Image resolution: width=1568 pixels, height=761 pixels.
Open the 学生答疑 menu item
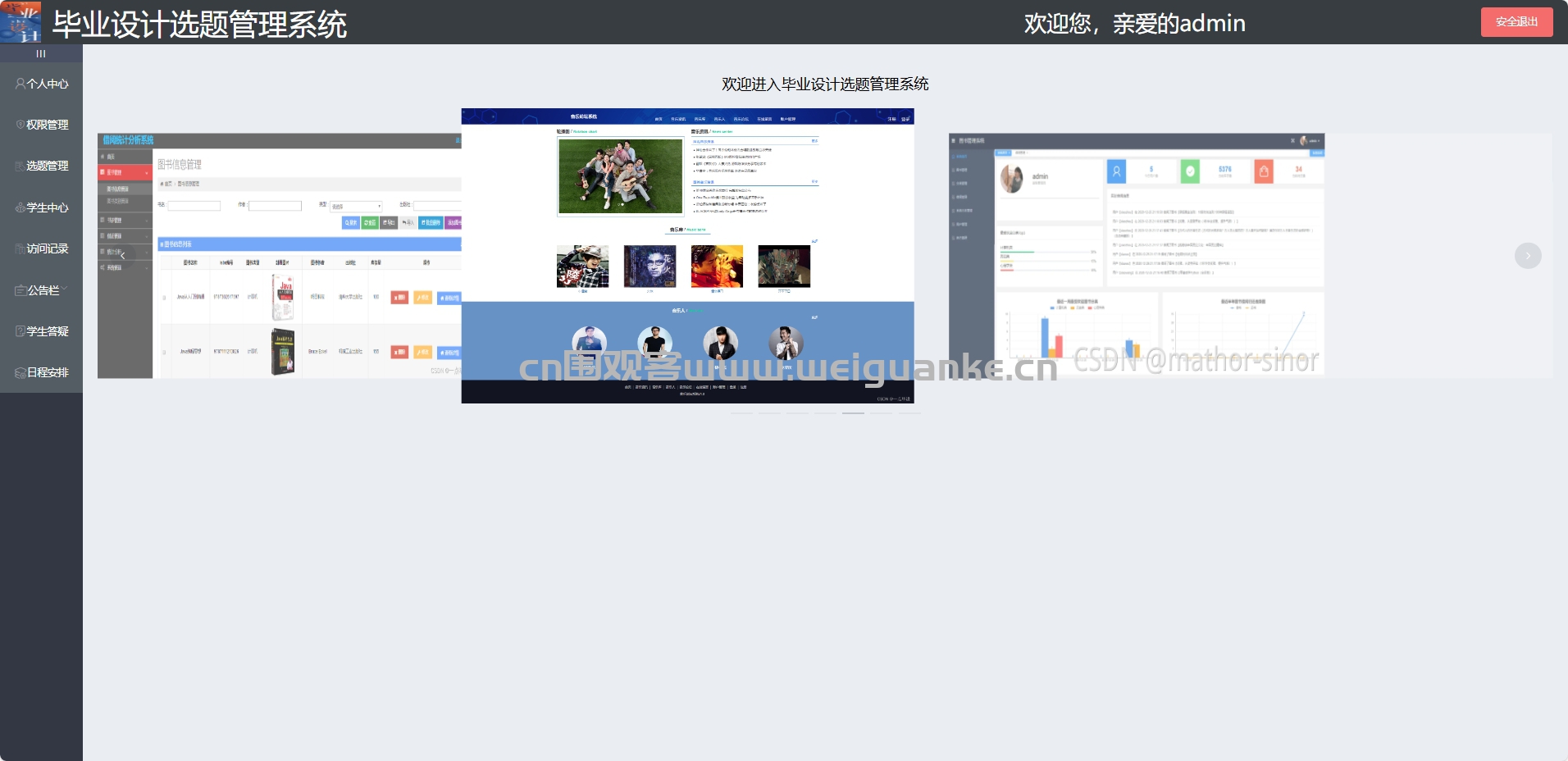click(41, 331)
